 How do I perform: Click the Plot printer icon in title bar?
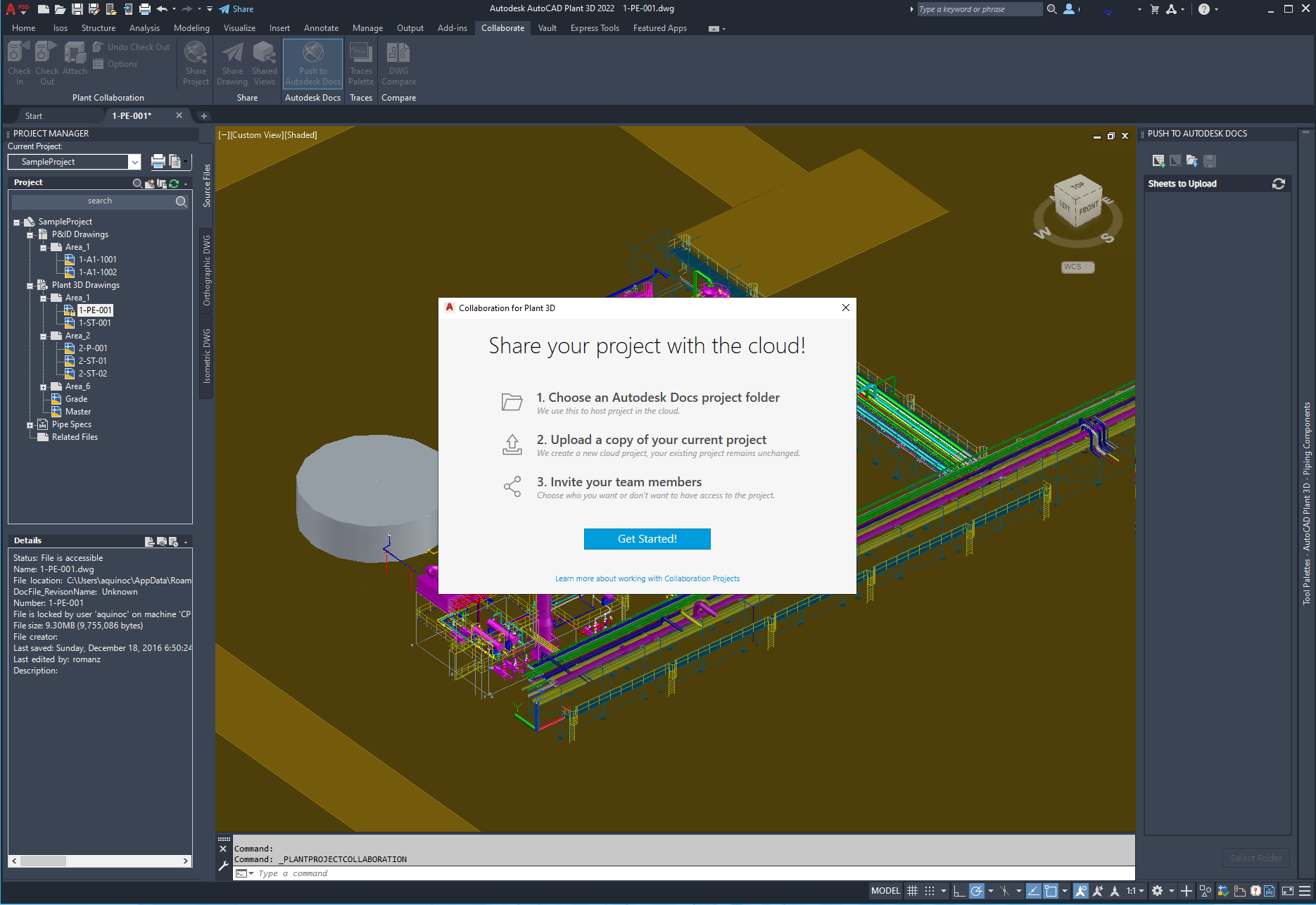145,9
